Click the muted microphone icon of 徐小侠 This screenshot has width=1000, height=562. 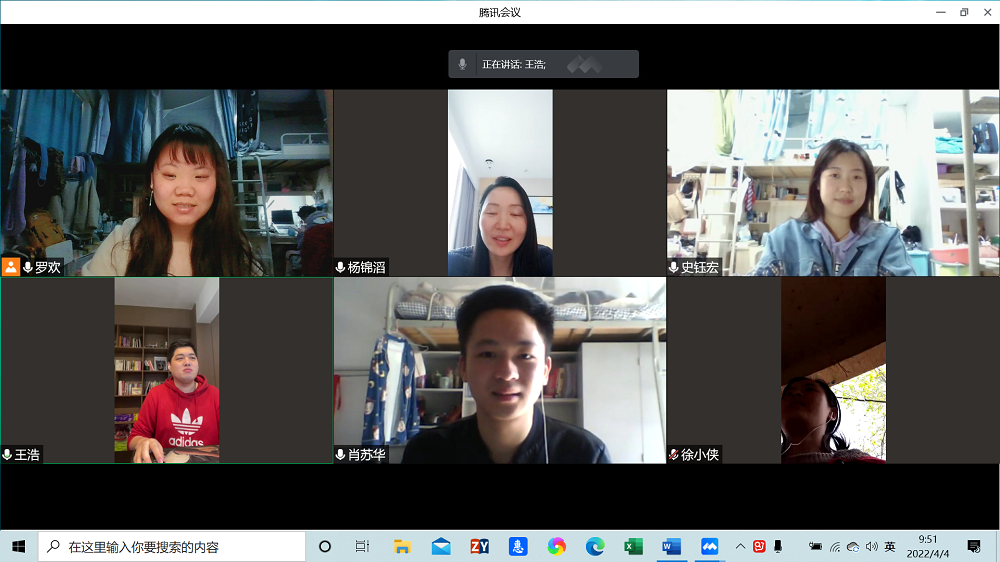pyautogui.click(x=674, y=454)
